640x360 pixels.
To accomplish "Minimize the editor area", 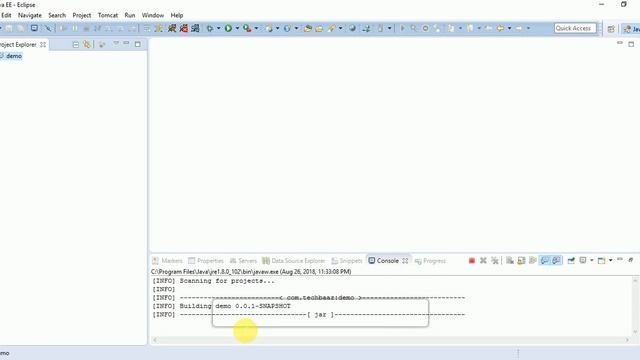I will [x=620, y=43].
